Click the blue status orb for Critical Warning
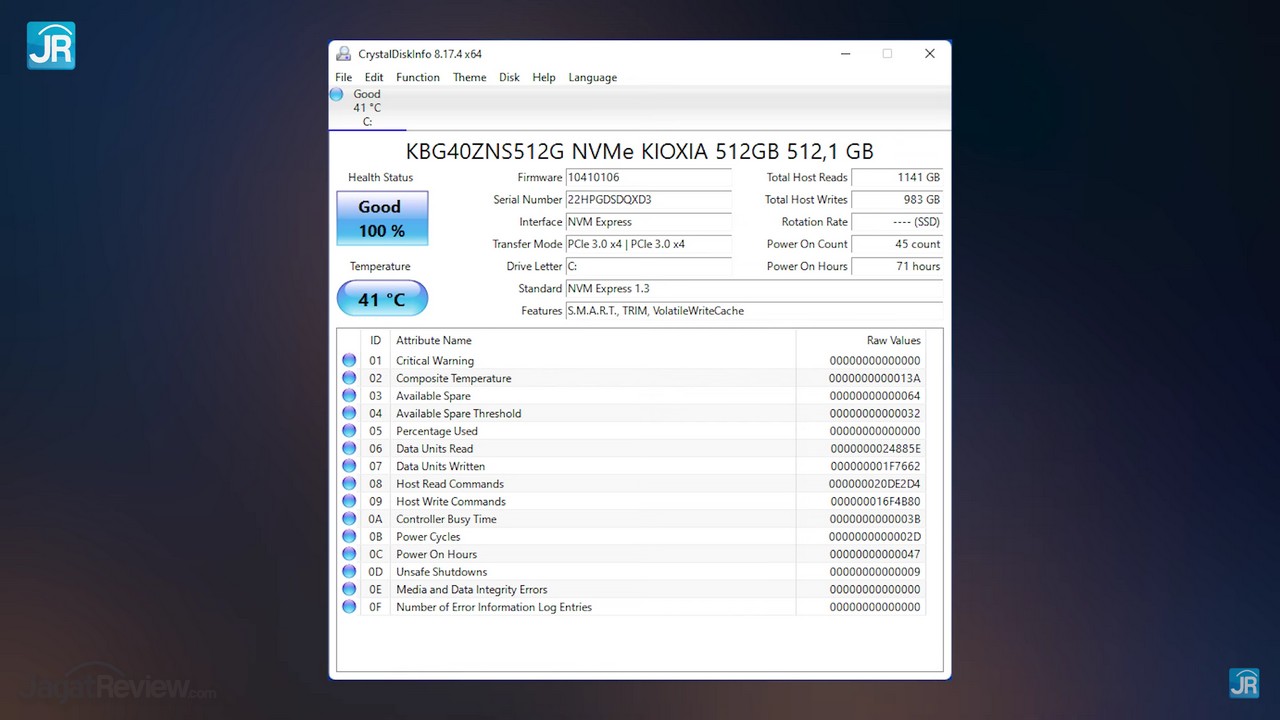The width and height of the screenshot is (1280, 720). point(349,361)
